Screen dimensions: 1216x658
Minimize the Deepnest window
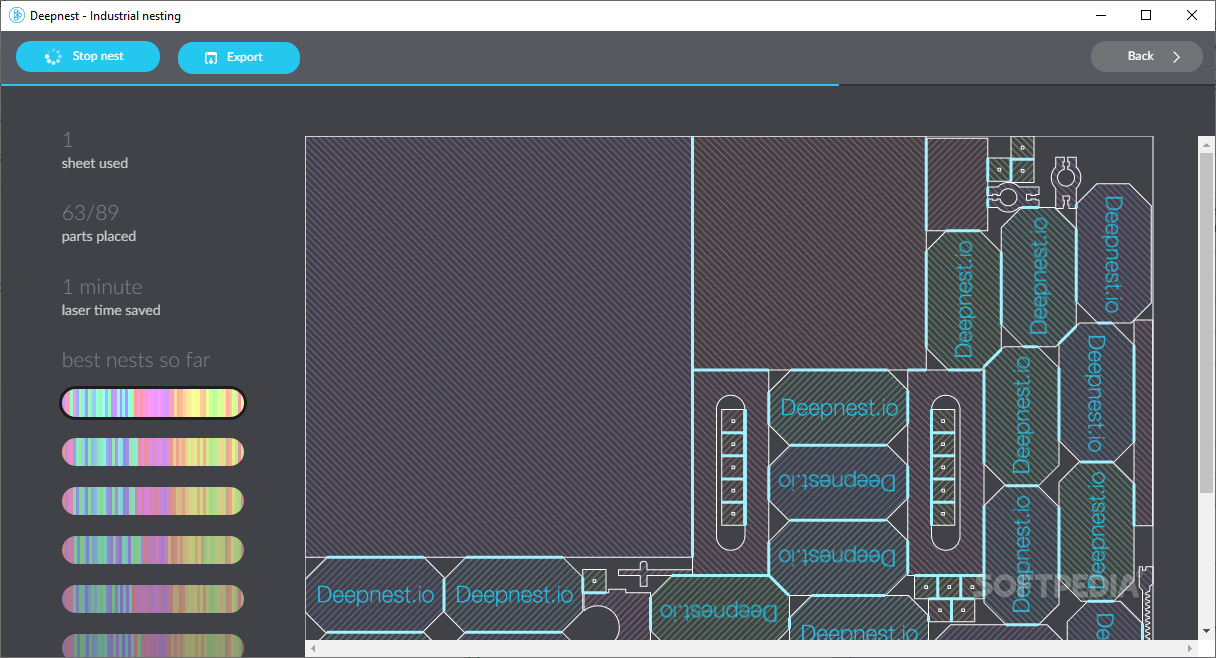(x=1101, y=15)
